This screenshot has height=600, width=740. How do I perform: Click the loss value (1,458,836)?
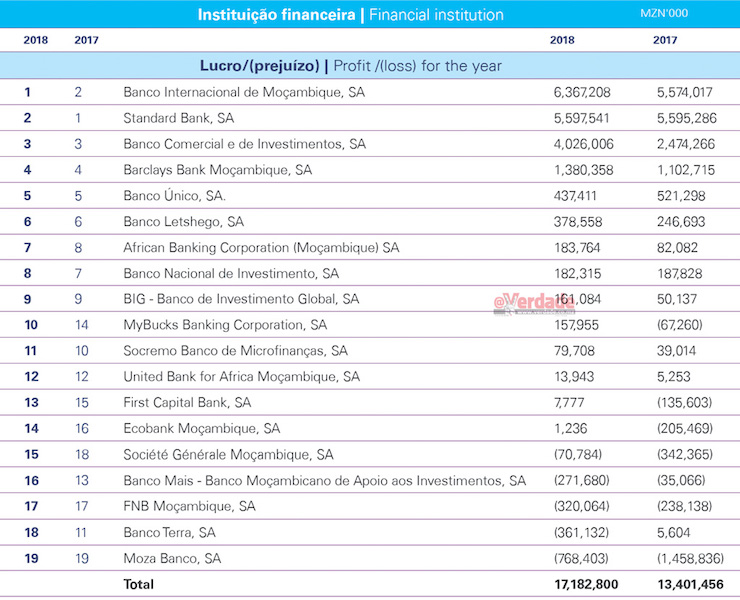click(690, 558)
